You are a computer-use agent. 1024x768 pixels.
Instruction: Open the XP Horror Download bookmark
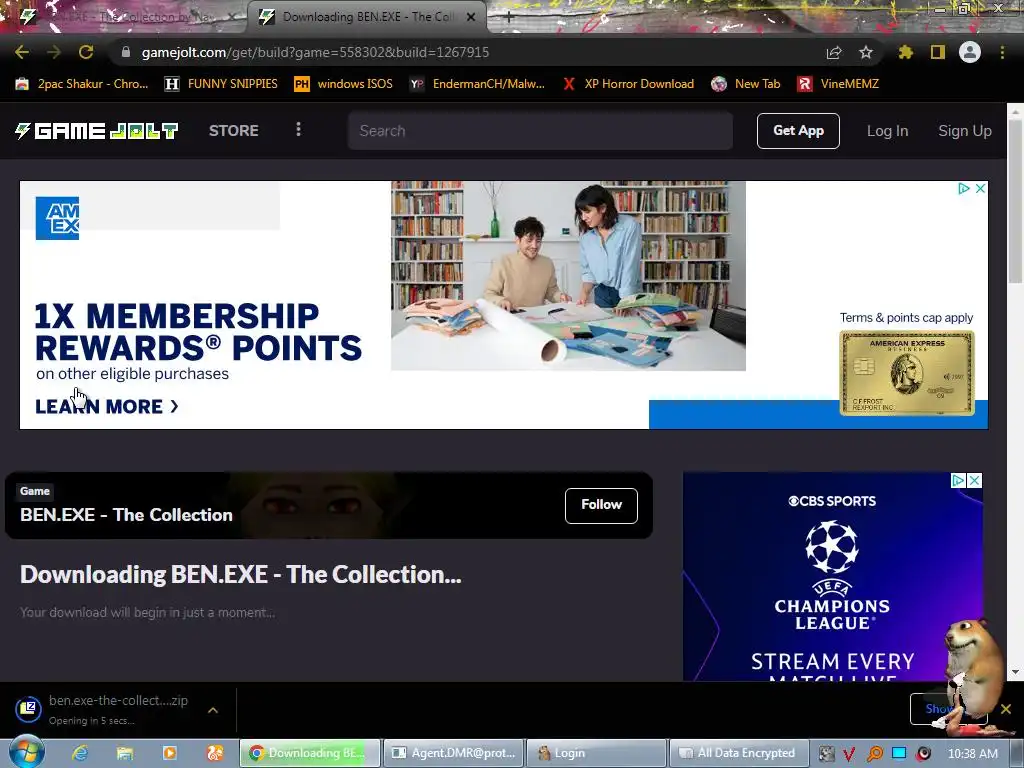[628, 84]
